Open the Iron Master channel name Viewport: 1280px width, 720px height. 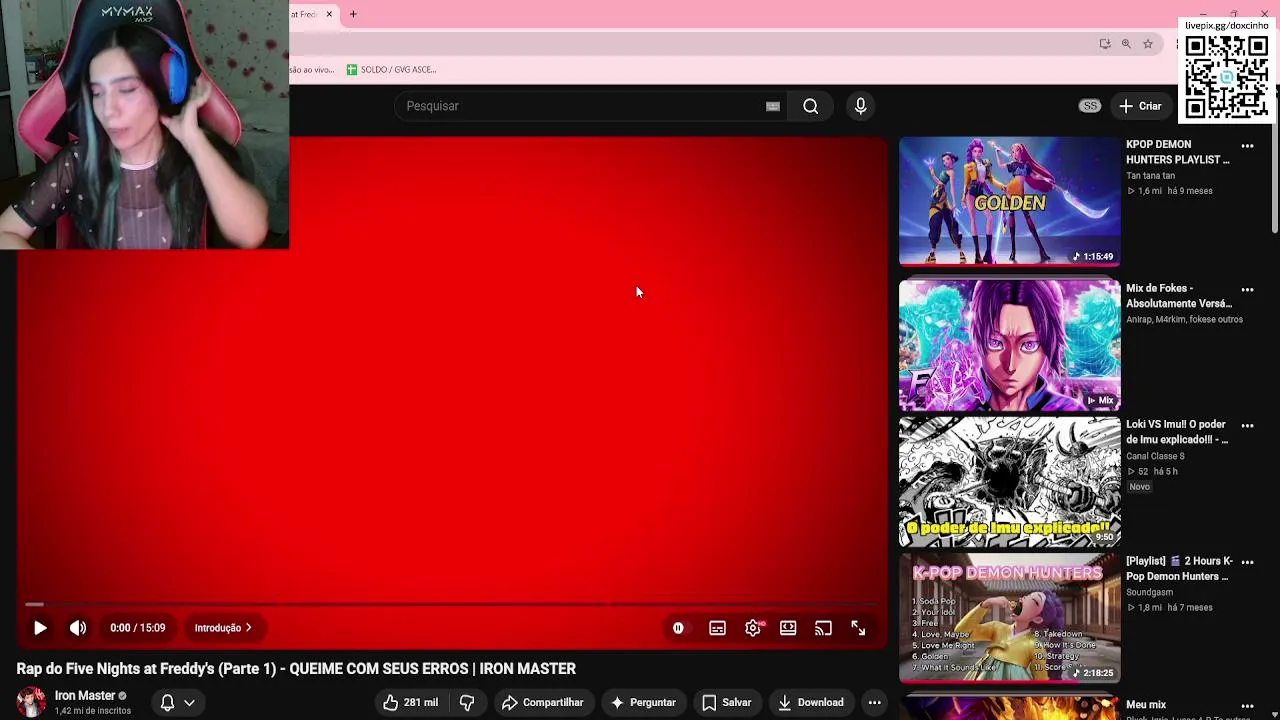85,696
